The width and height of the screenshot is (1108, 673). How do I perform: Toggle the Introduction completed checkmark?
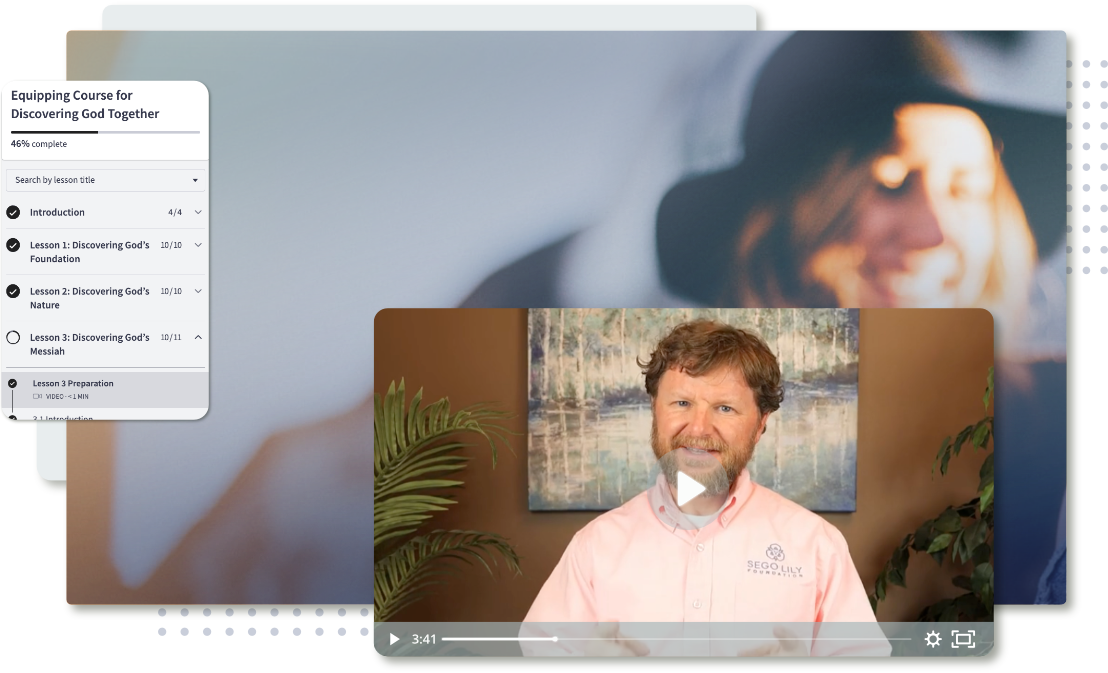coord(13,212)
